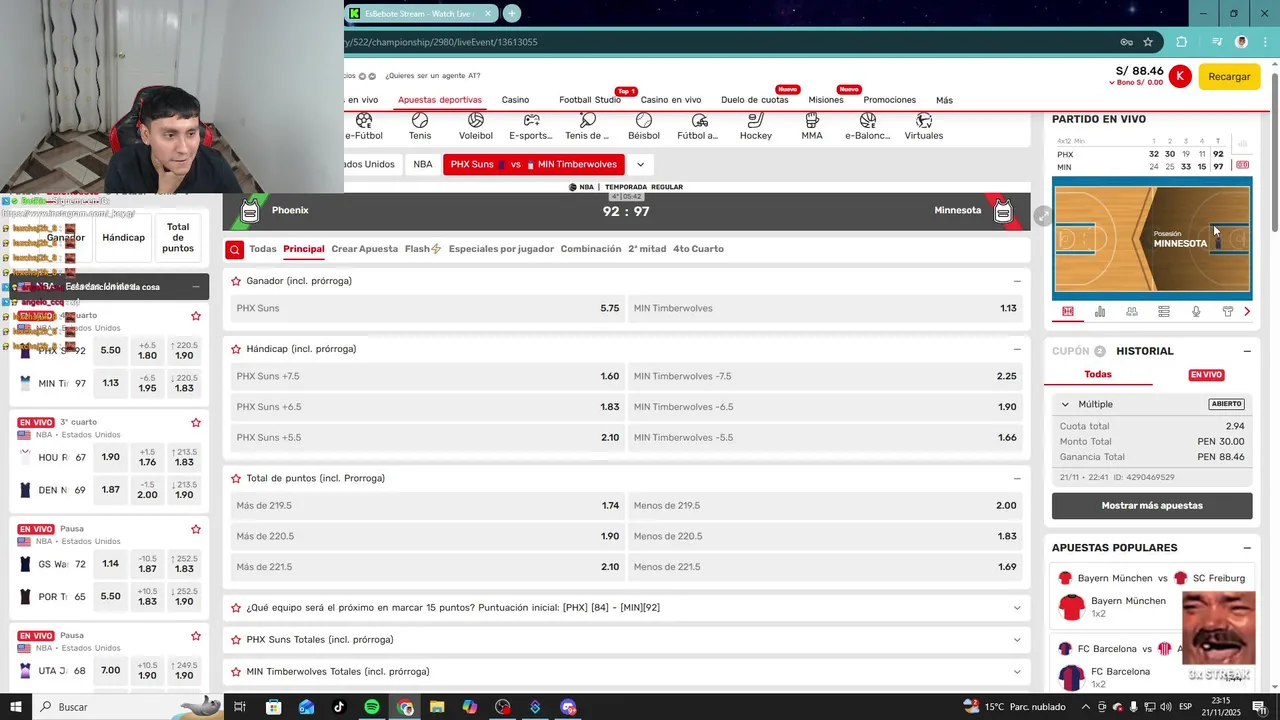1280x720 pixels.
Task: Open the password key icon in address bar
Action: tap(1126, 42)
